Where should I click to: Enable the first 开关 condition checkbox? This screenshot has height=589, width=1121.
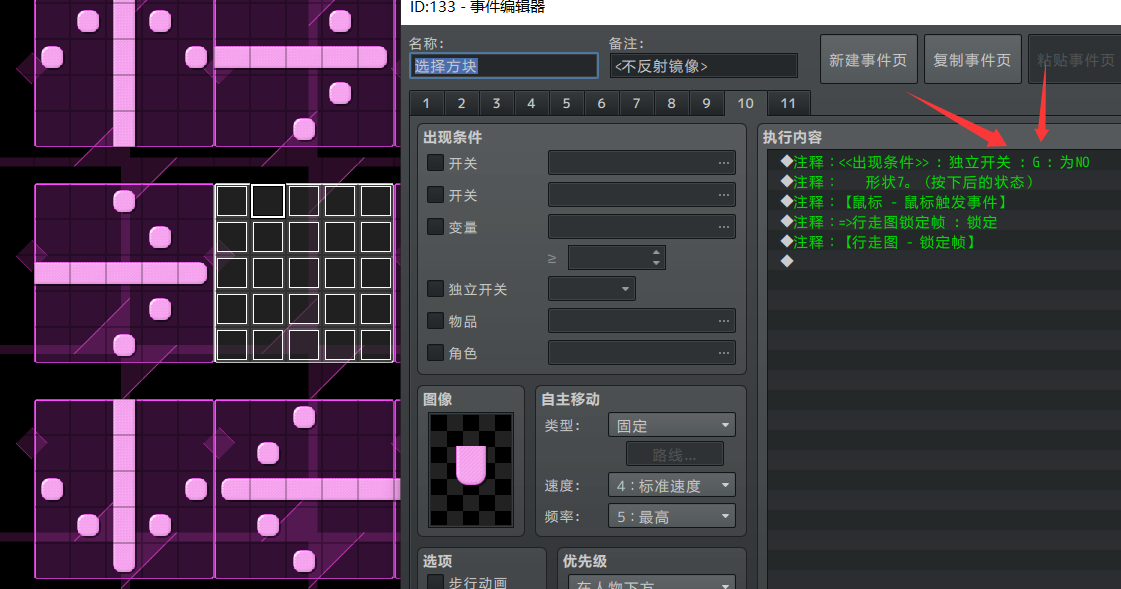[x=436, y=163]
